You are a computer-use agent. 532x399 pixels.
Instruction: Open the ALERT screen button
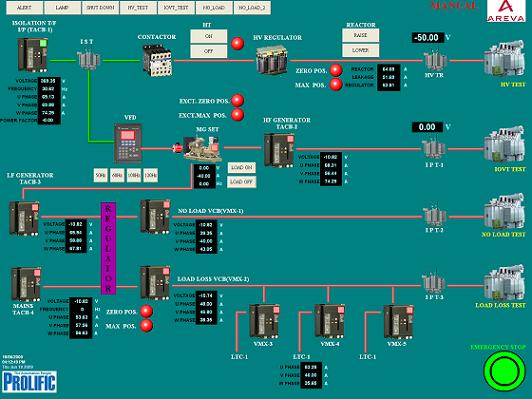24,8
